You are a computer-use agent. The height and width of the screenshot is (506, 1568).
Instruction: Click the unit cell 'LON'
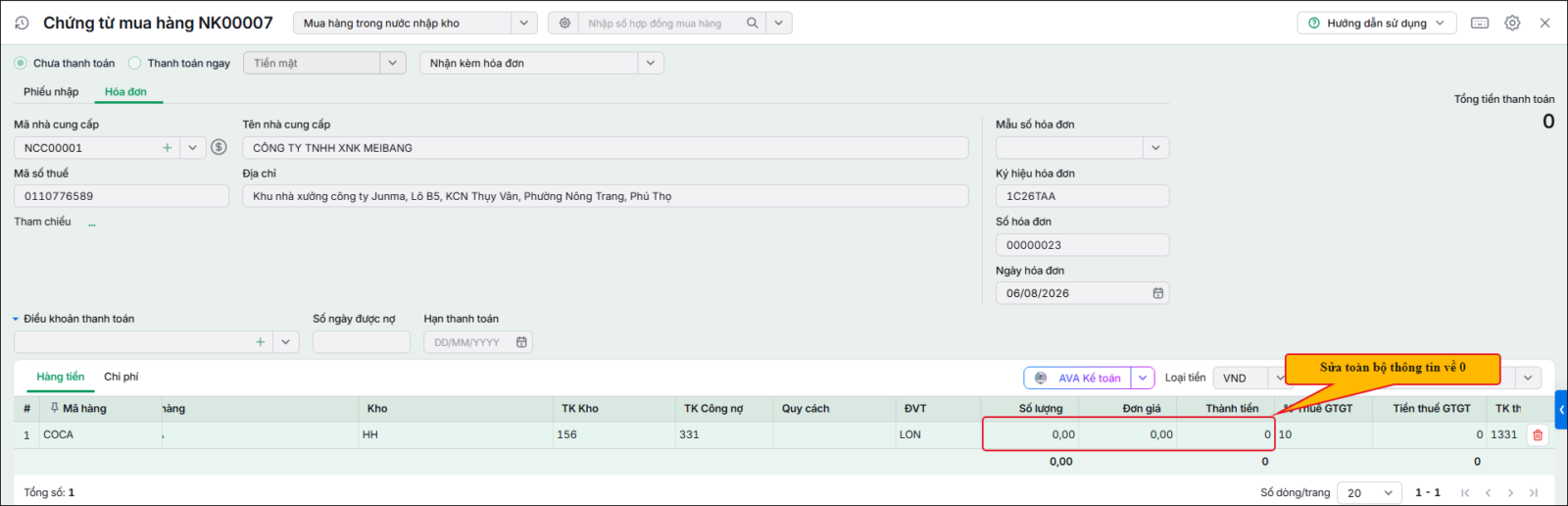[x=939, y=434]
